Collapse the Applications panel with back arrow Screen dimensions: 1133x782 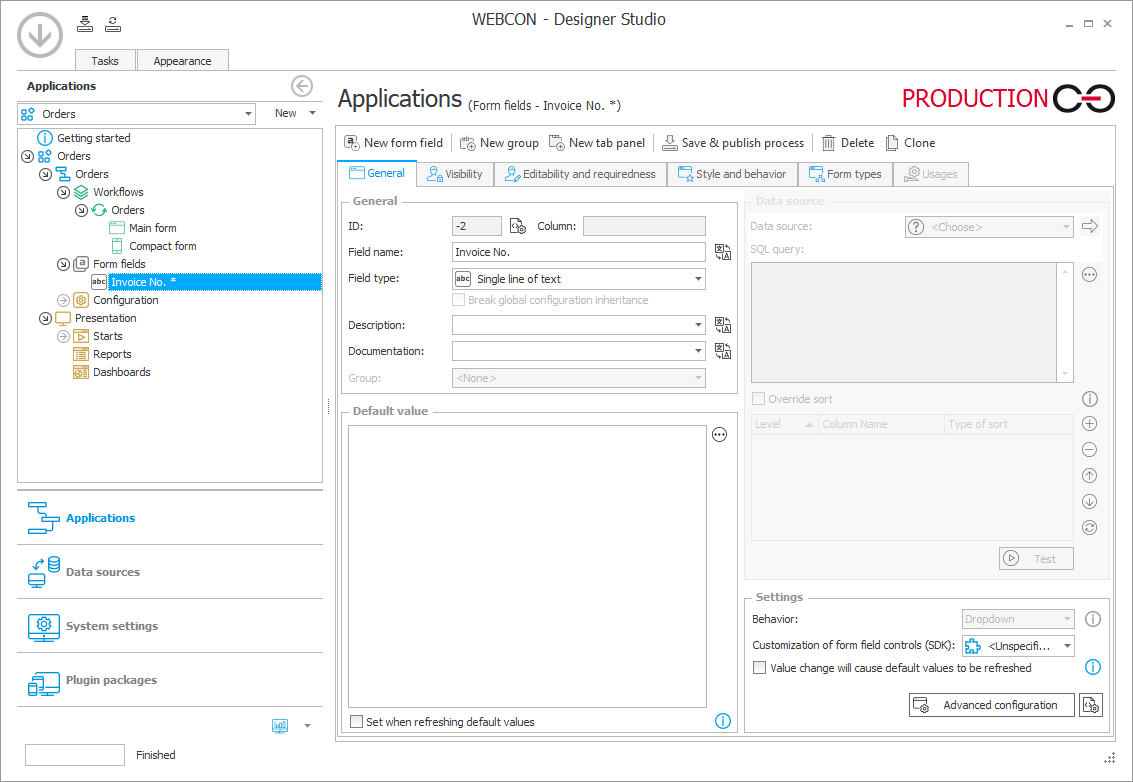tap(302, 86)
